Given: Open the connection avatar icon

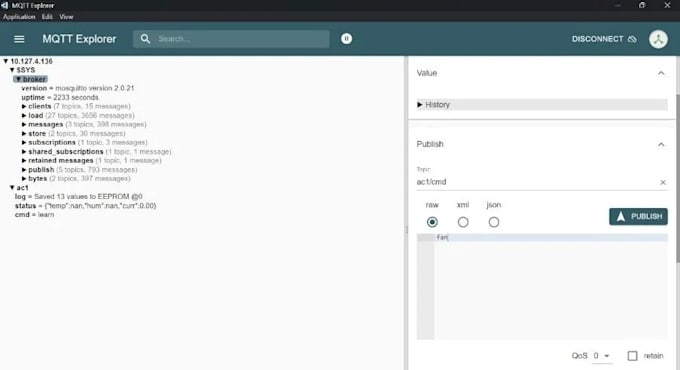Looking at the screenshot, I should coord(658,39).
